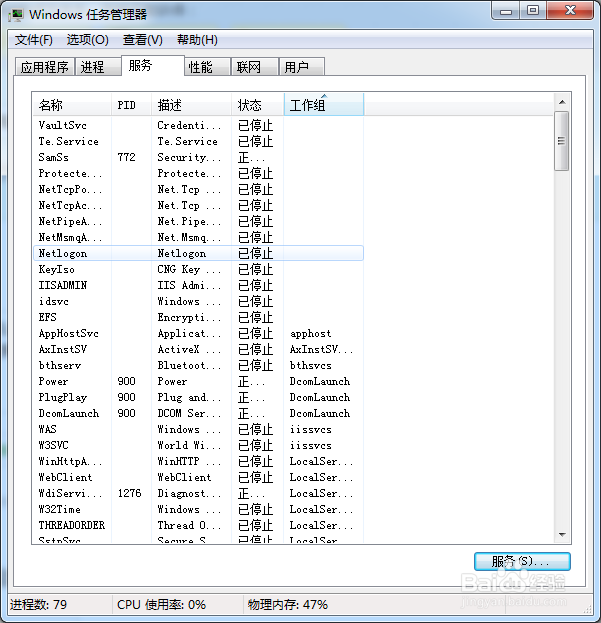This screenshot has height=623, width=601.
Task: Open the 服务(S)... button
Action: [x=522, y=561]
